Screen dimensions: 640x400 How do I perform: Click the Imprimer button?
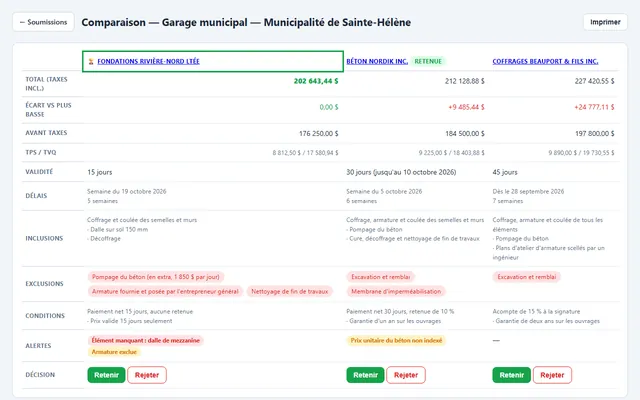point(605,22)
